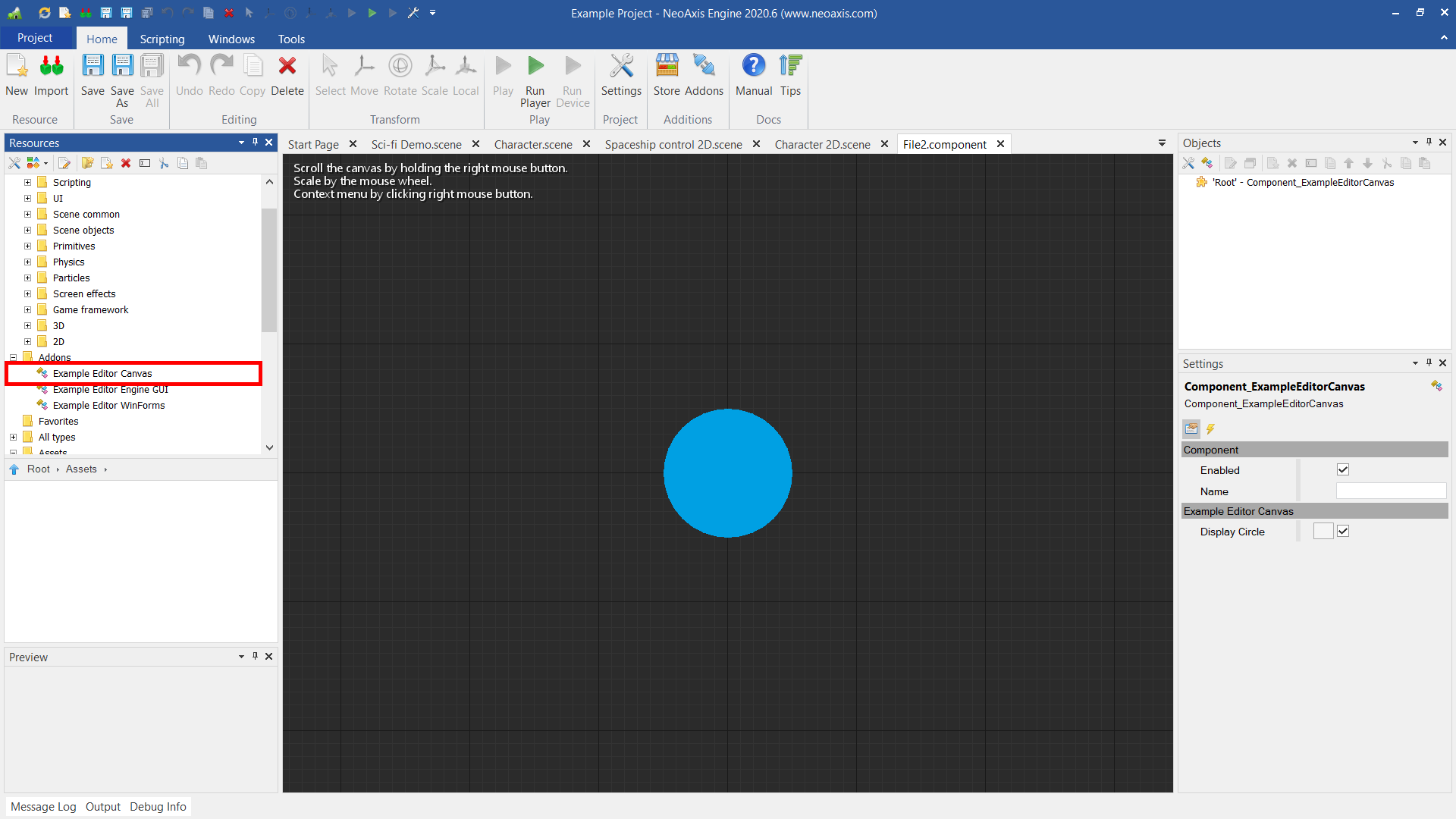Image resolution: width=1456 pixels, height=819 pixels.
Task: Open the Message Log panel
Action: 43,807
